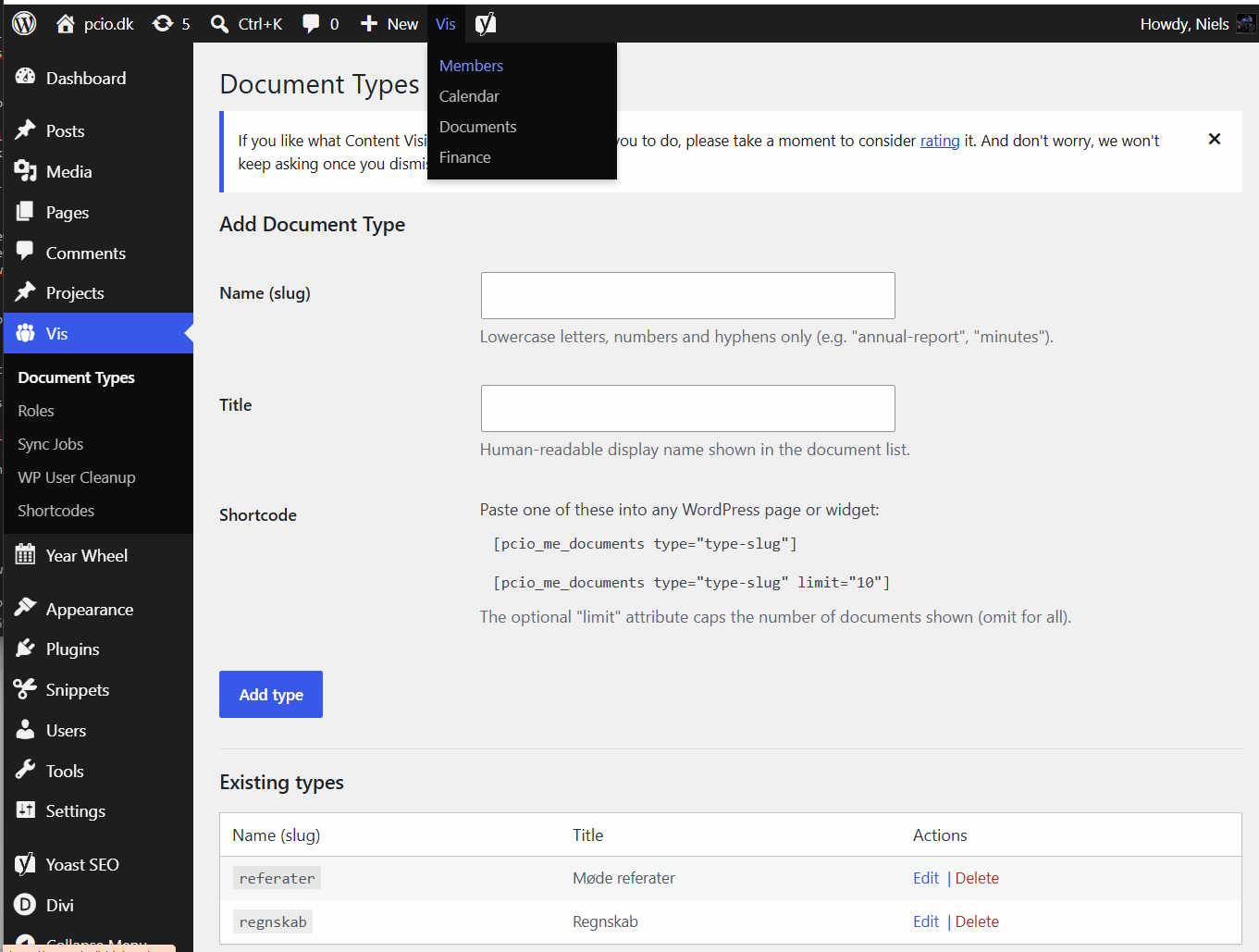Click the Add type button

[x=271, y=694]
